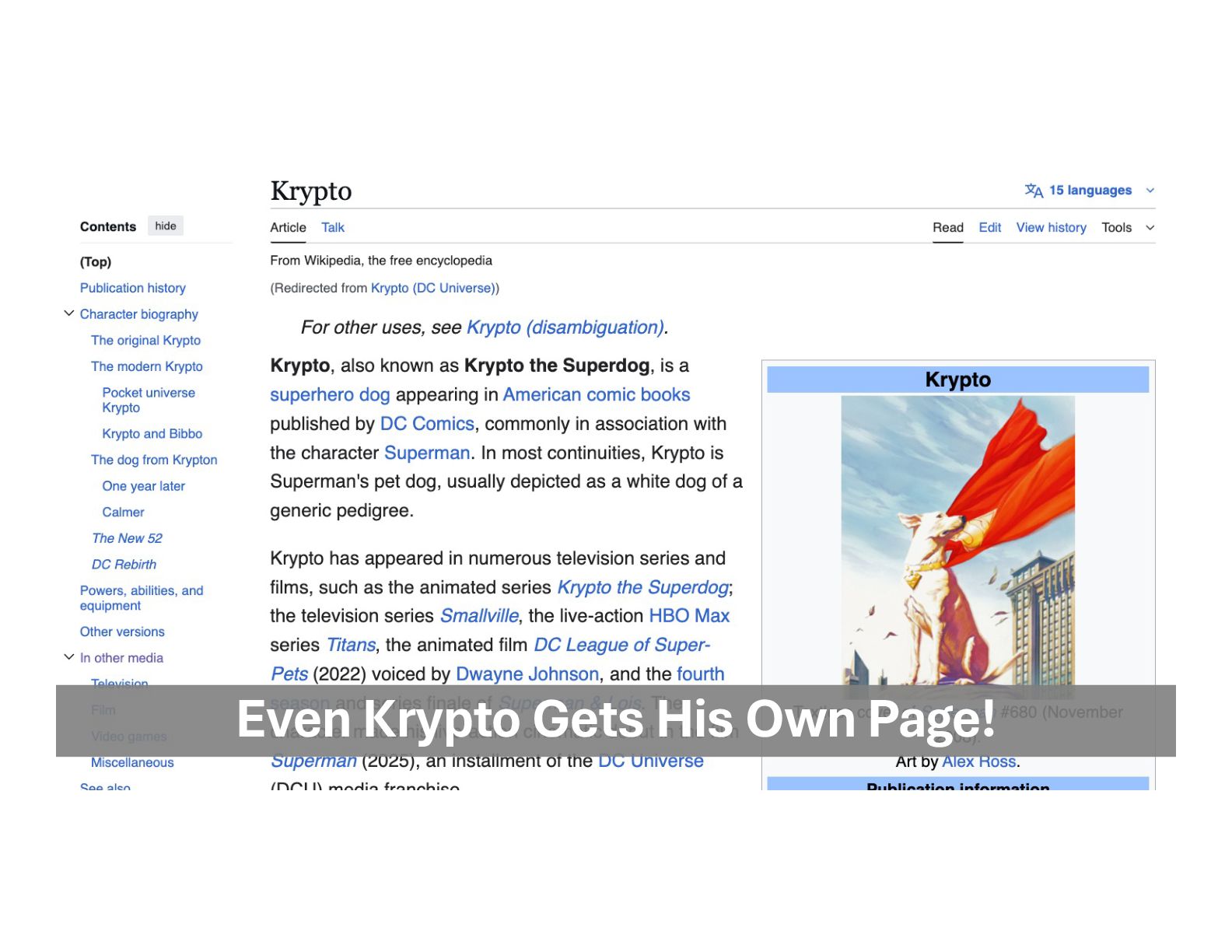Go to Powers, abilities, and equipment

(x=142, y=598)
